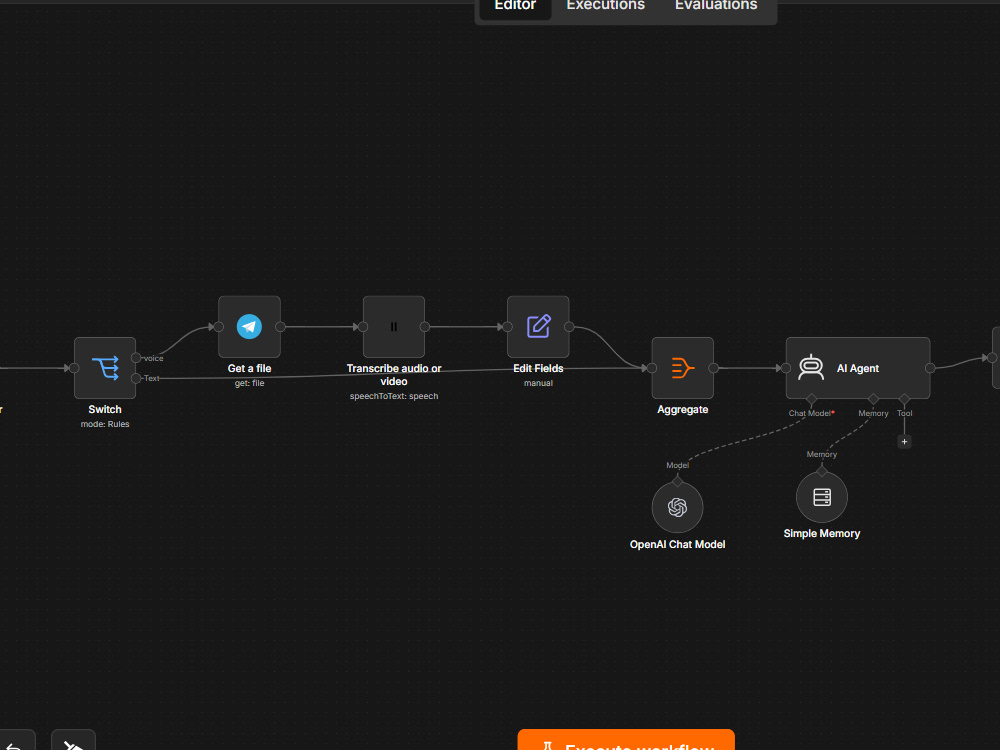
Task: Click the AI Agent input connector
Action: pyautogui.click(x=786, y=368)
